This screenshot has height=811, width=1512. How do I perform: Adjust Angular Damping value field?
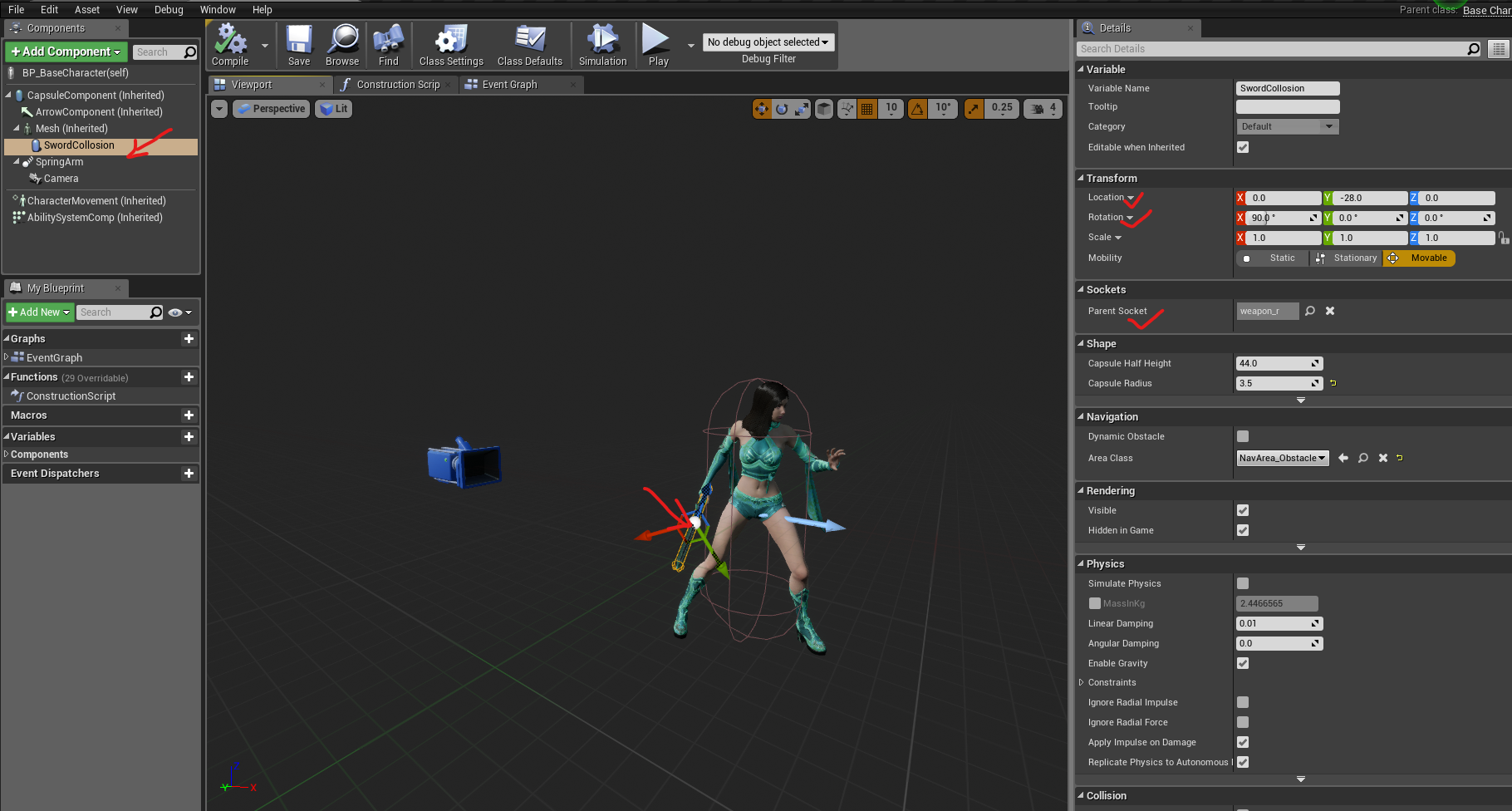point(1279,643)
